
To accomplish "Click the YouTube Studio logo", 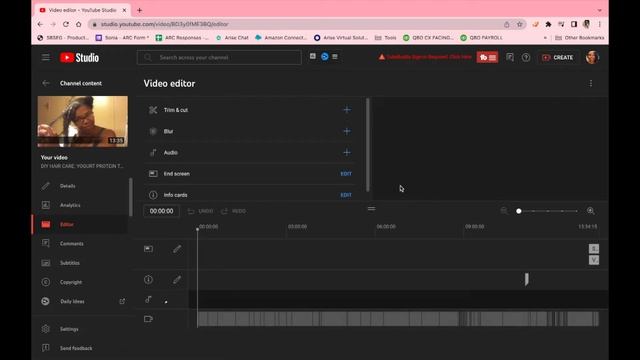I will 79,58.
